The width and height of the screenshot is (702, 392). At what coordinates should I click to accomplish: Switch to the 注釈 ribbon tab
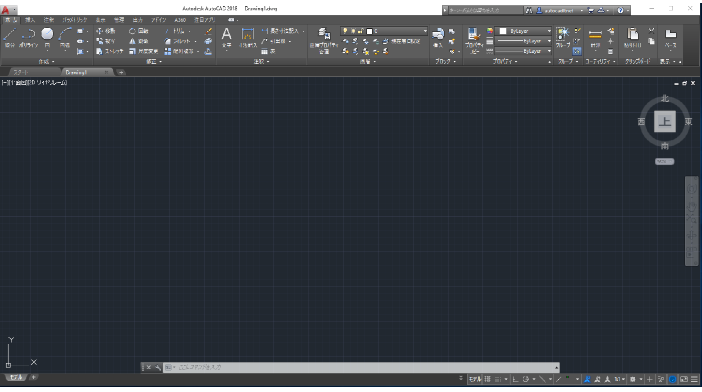[48, 20]
